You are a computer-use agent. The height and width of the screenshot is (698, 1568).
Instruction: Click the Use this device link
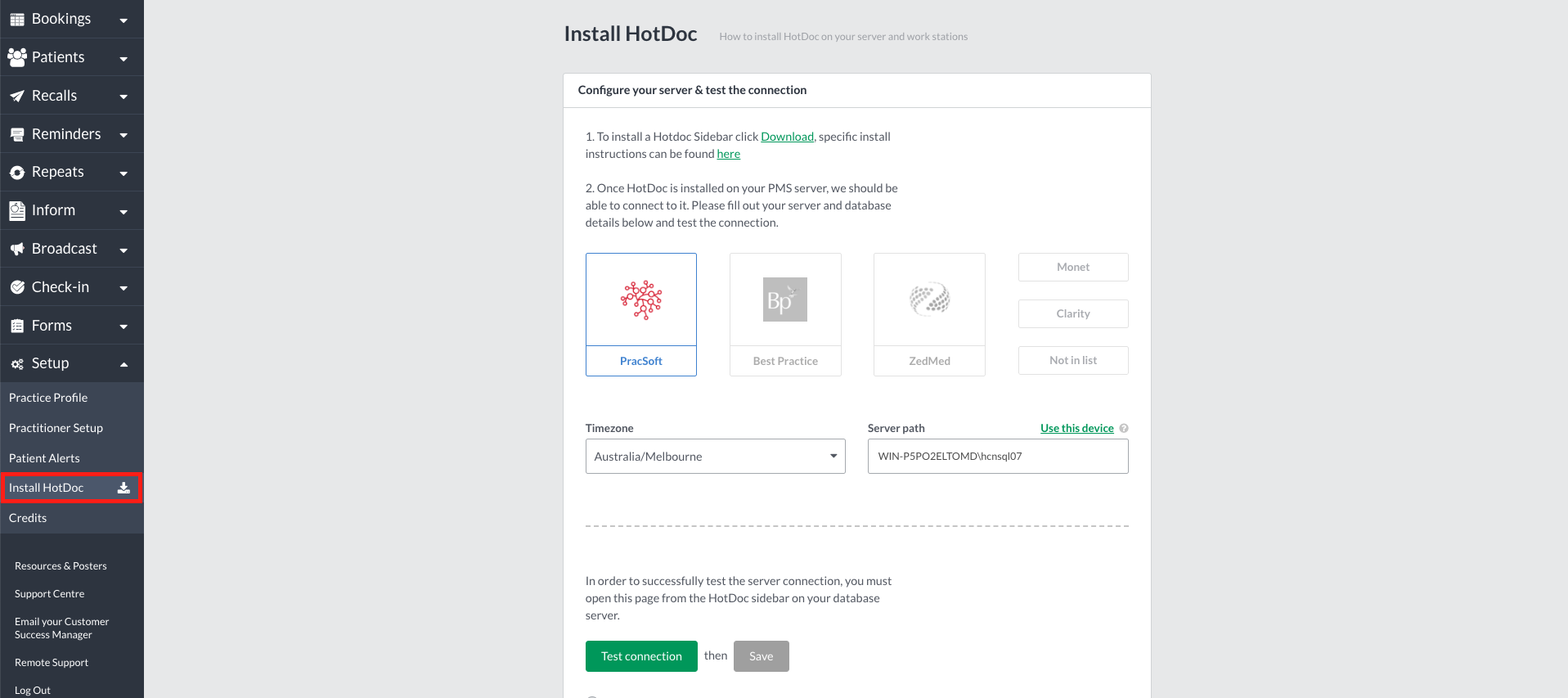click(x=1077, y=428)
